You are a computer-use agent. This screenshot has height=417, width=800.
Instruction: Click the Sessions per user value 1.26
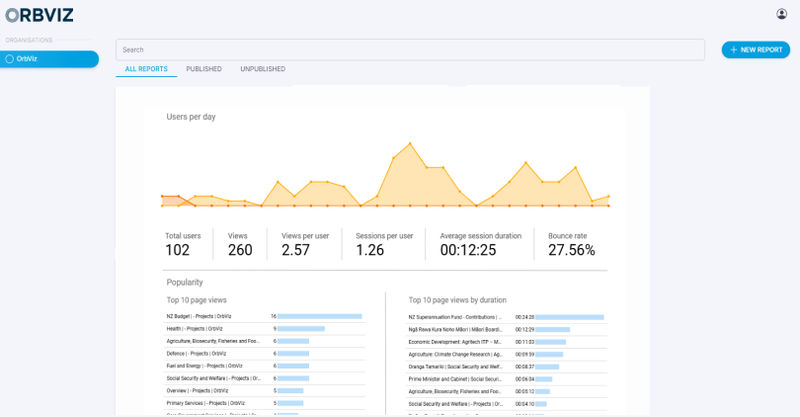click(x=370, y=250)
